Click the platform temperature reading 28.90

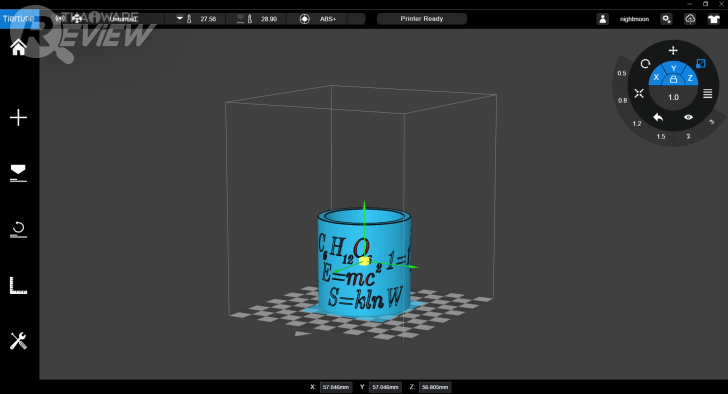(269, 19)
